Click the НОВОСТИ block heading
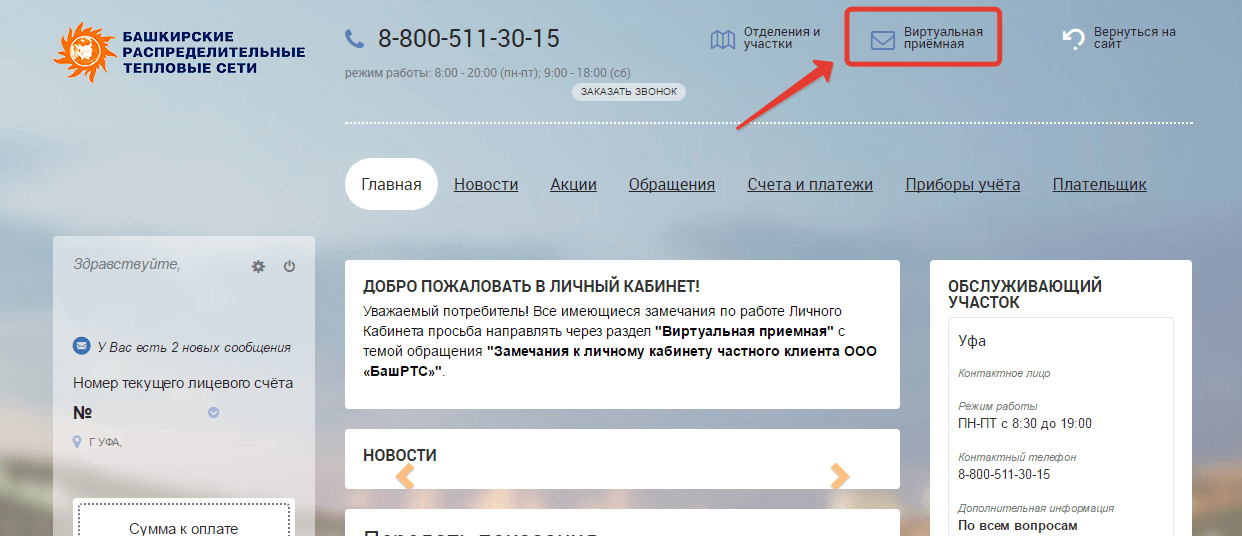 (x=400, y=455)
